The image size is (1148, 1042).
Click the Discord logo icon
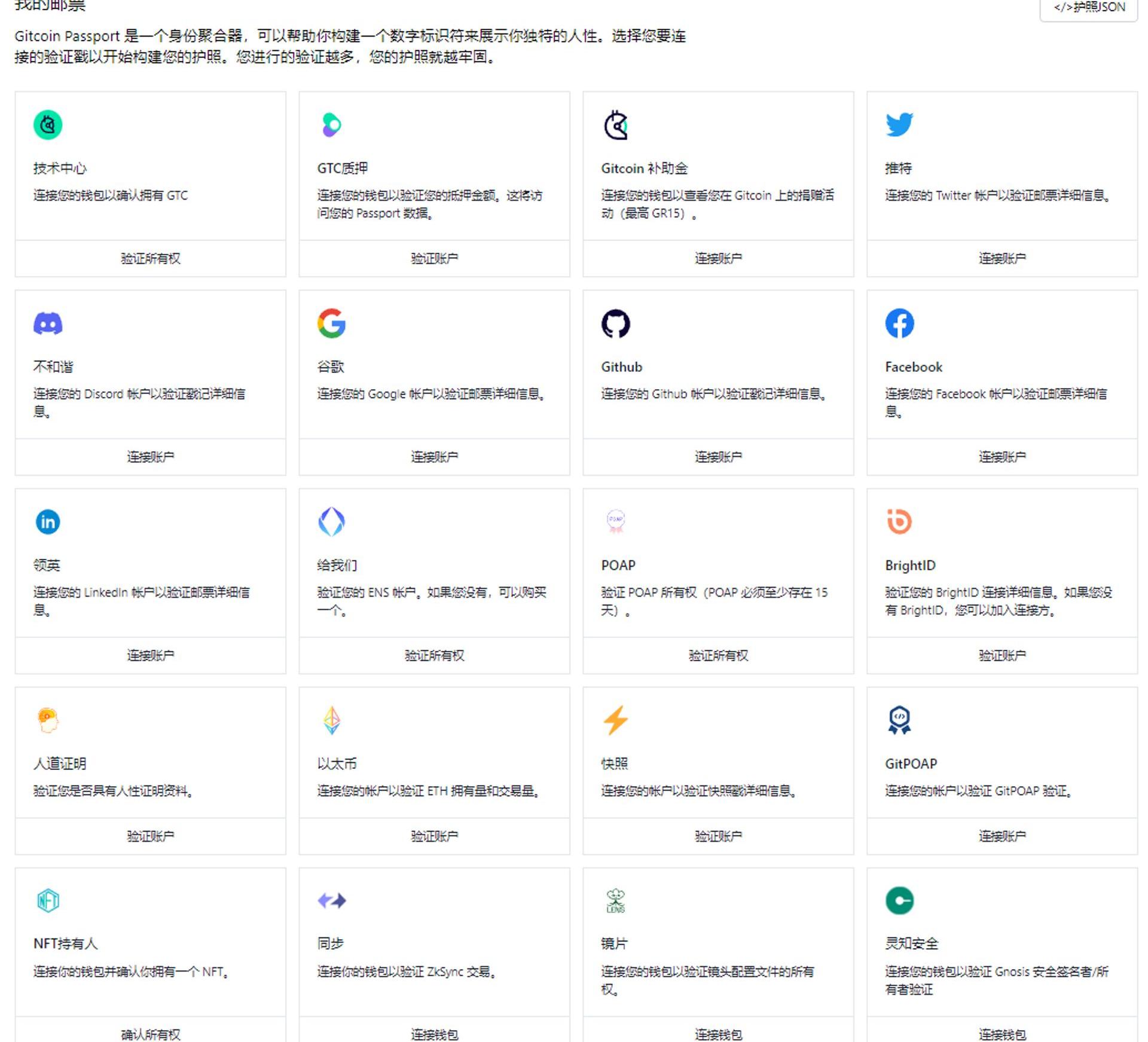pos(48,323)
